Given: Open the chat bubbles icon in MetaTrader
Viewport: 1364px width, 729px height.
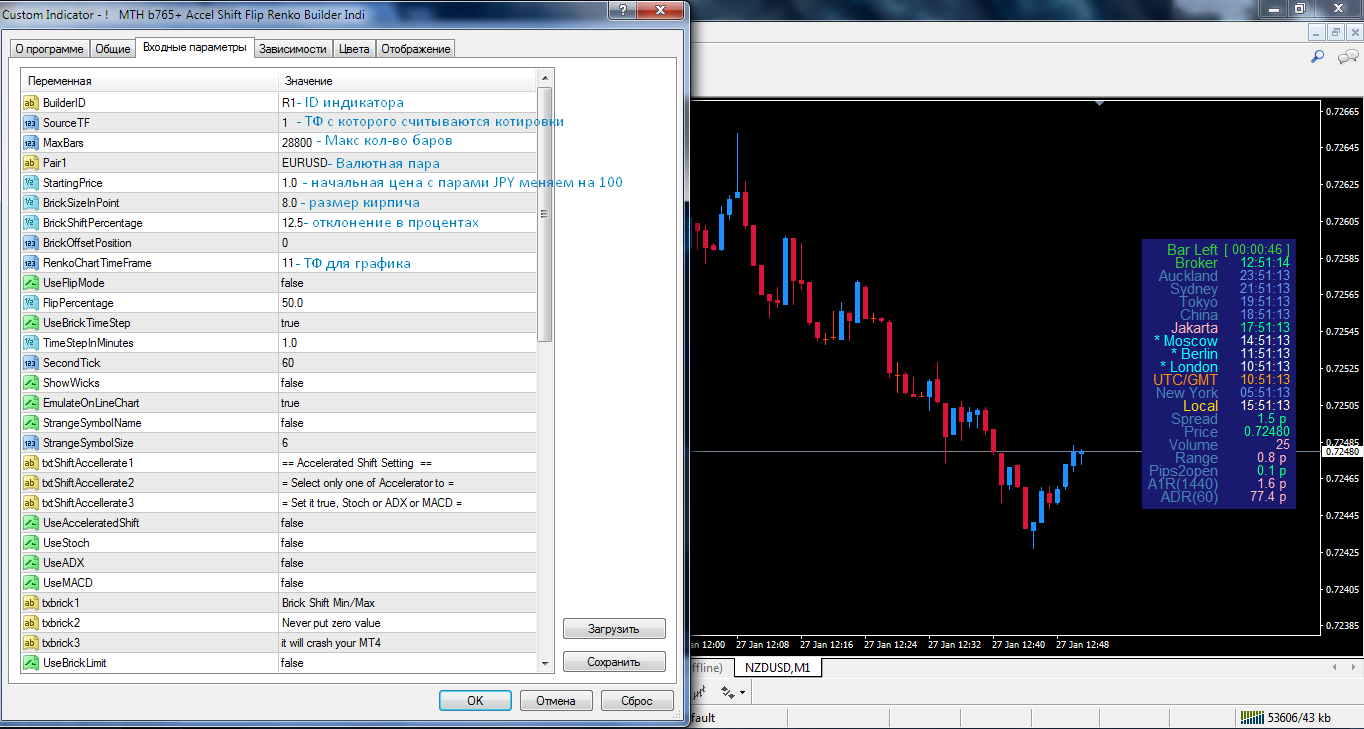Looking at the screenshot, I should 1347,58.
